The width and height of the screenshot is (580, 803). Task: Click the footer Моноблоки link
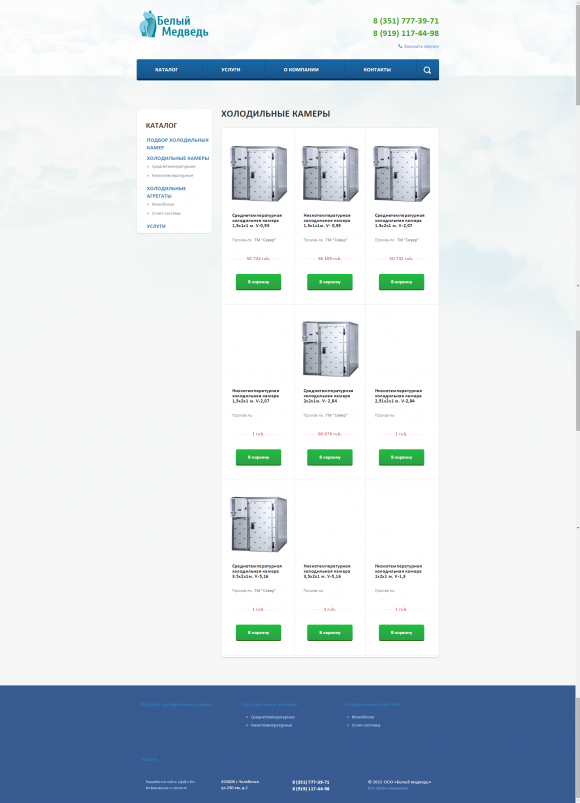362,717
